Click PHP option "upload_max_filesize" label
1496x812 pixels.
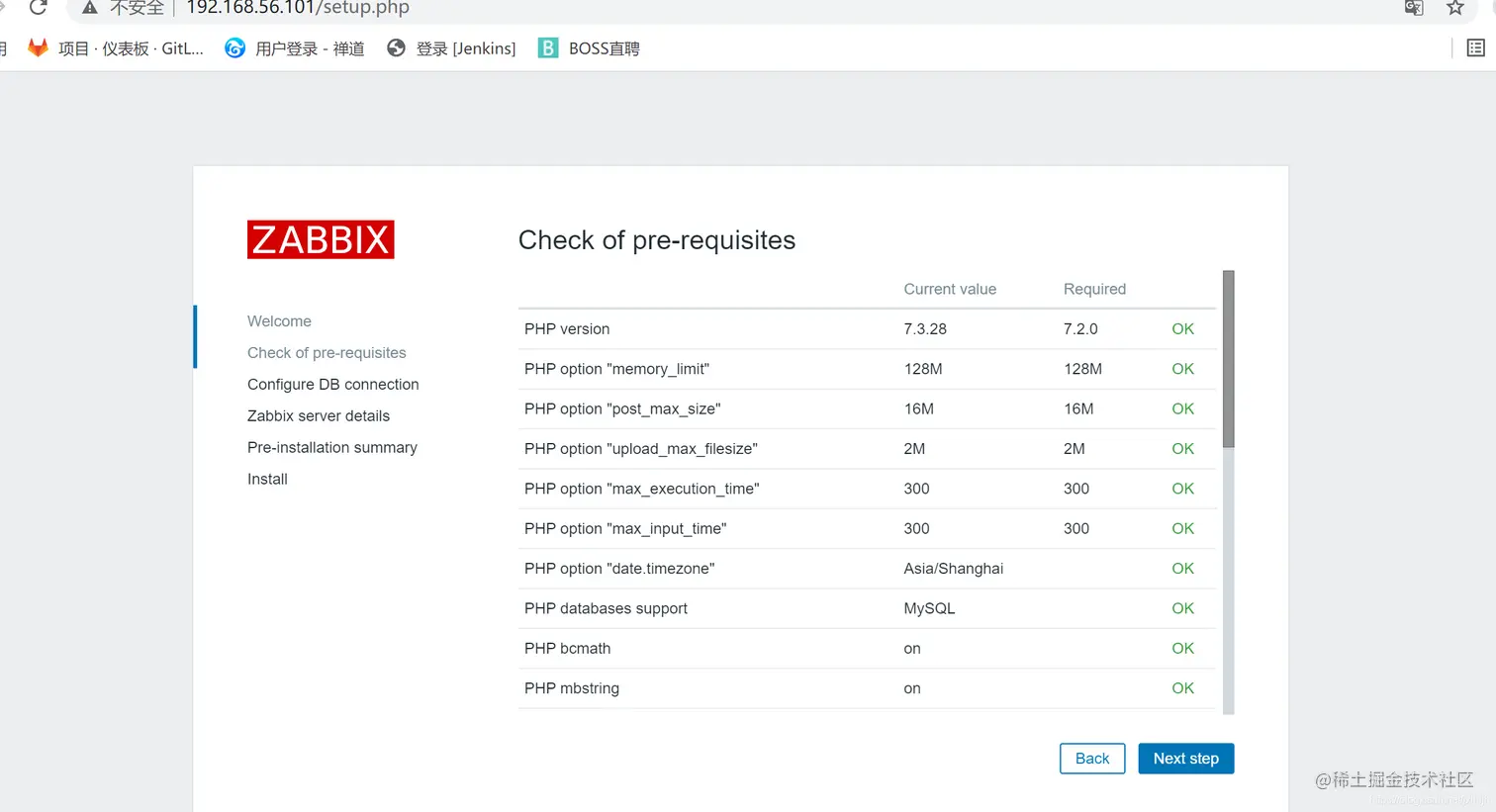(x=641, y=449)
